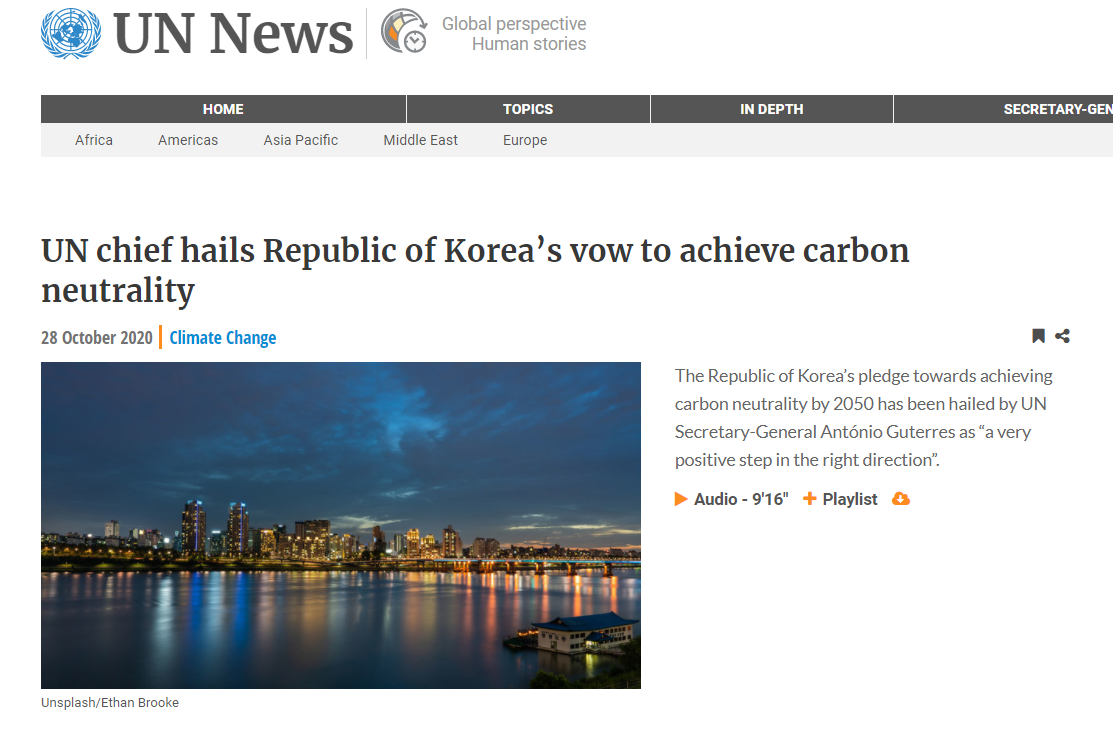This screenshot has width=1113, height=733.
Task: Click the Seoul skyline article photo
Action: coord(340,525)
